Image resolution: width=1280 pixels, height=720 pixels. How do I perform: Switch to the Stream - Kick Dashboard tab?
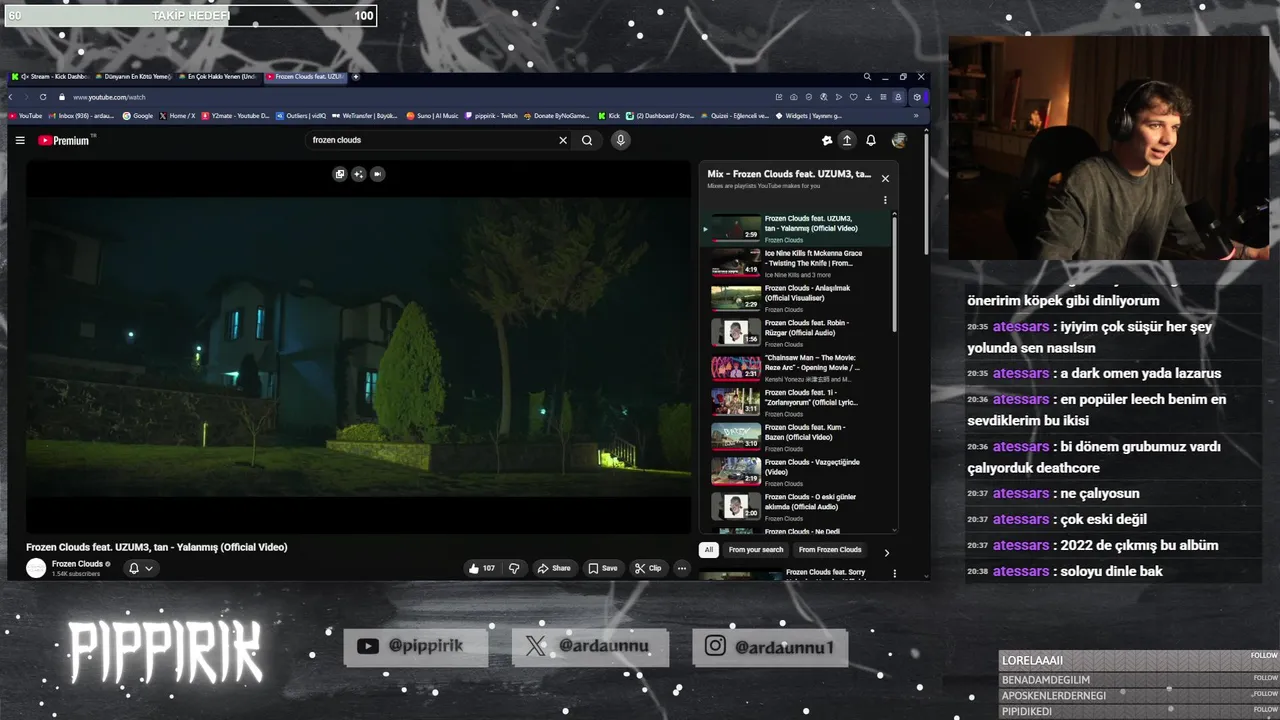click(52, 77)
